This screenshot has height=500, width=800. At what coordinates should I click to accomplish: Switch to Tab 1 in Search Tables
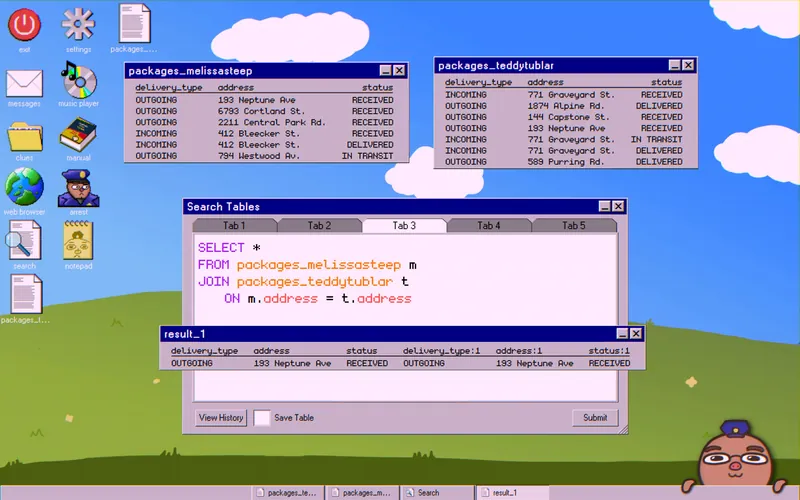click(x=234, y=226)
